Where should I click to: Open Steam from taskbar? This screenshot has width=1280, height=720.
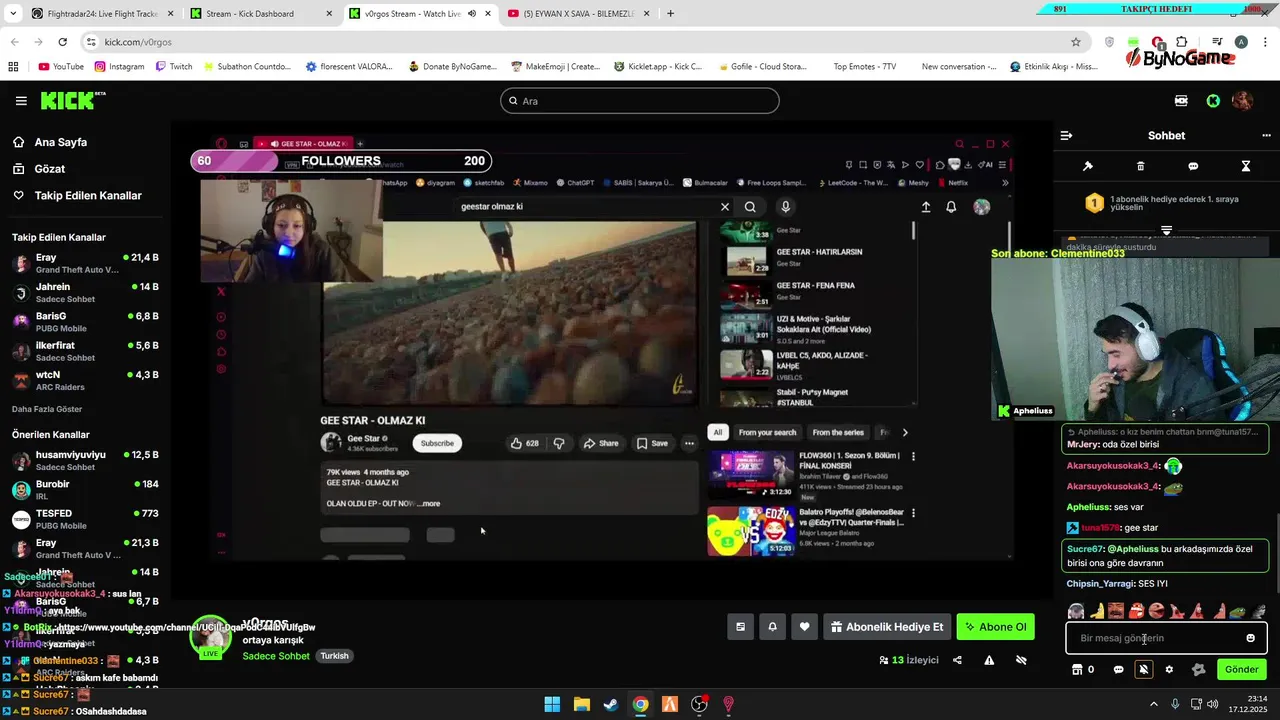coord(610,704)
